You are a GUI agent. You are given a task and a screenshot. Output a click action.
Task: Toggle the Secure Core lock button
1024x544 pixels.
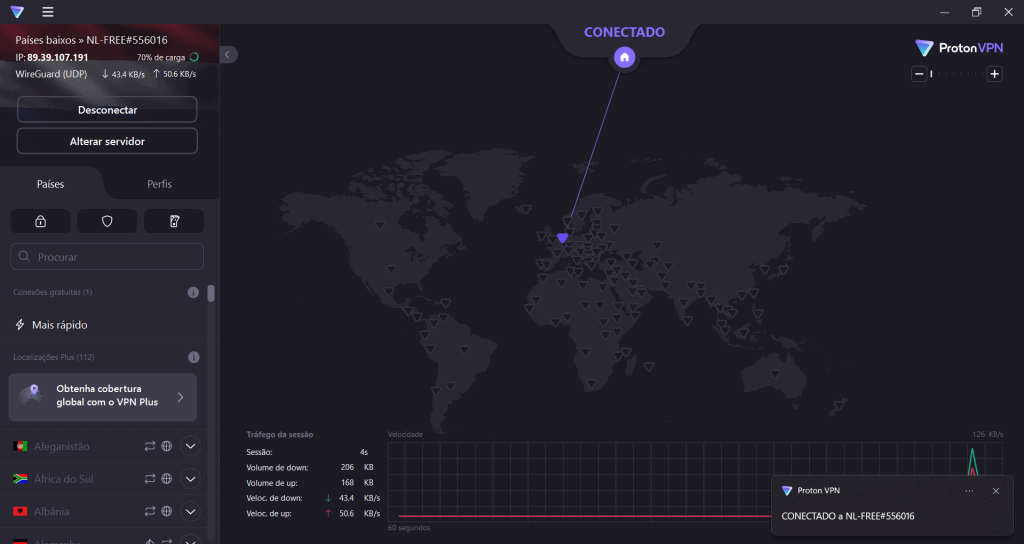[x=40, y=221]
